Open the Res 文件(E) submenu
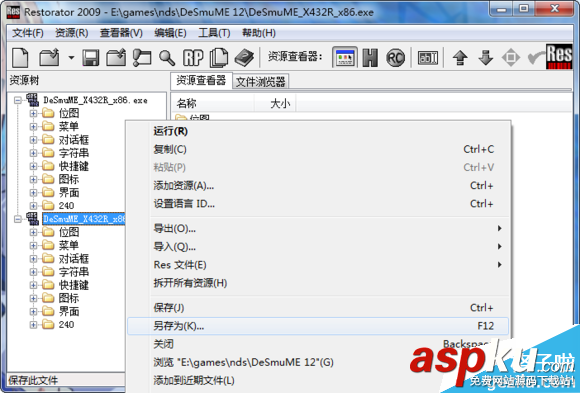Image resolution: width=580 pixels, height=393 pixels. (318, 265)
